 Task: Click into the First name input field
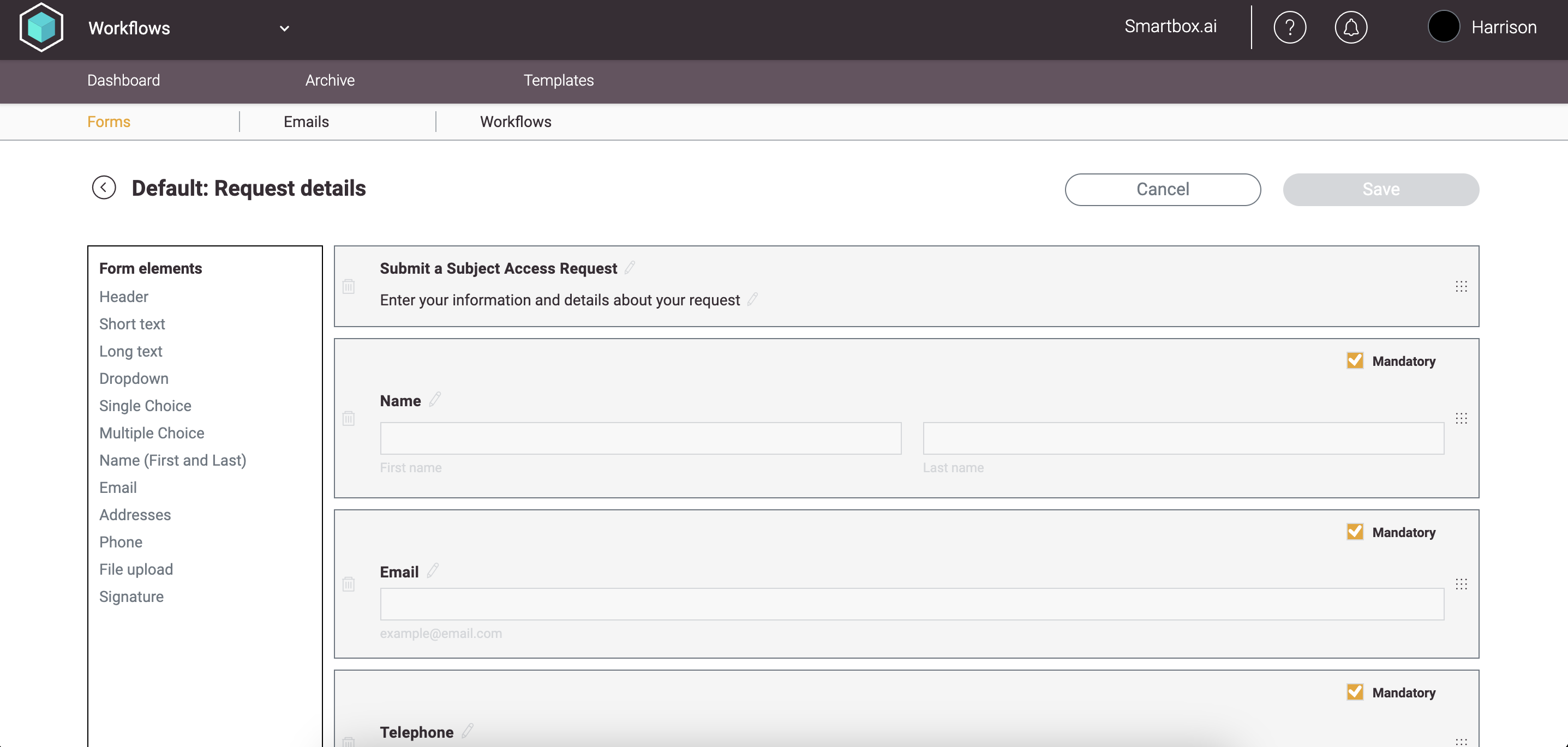641,438
